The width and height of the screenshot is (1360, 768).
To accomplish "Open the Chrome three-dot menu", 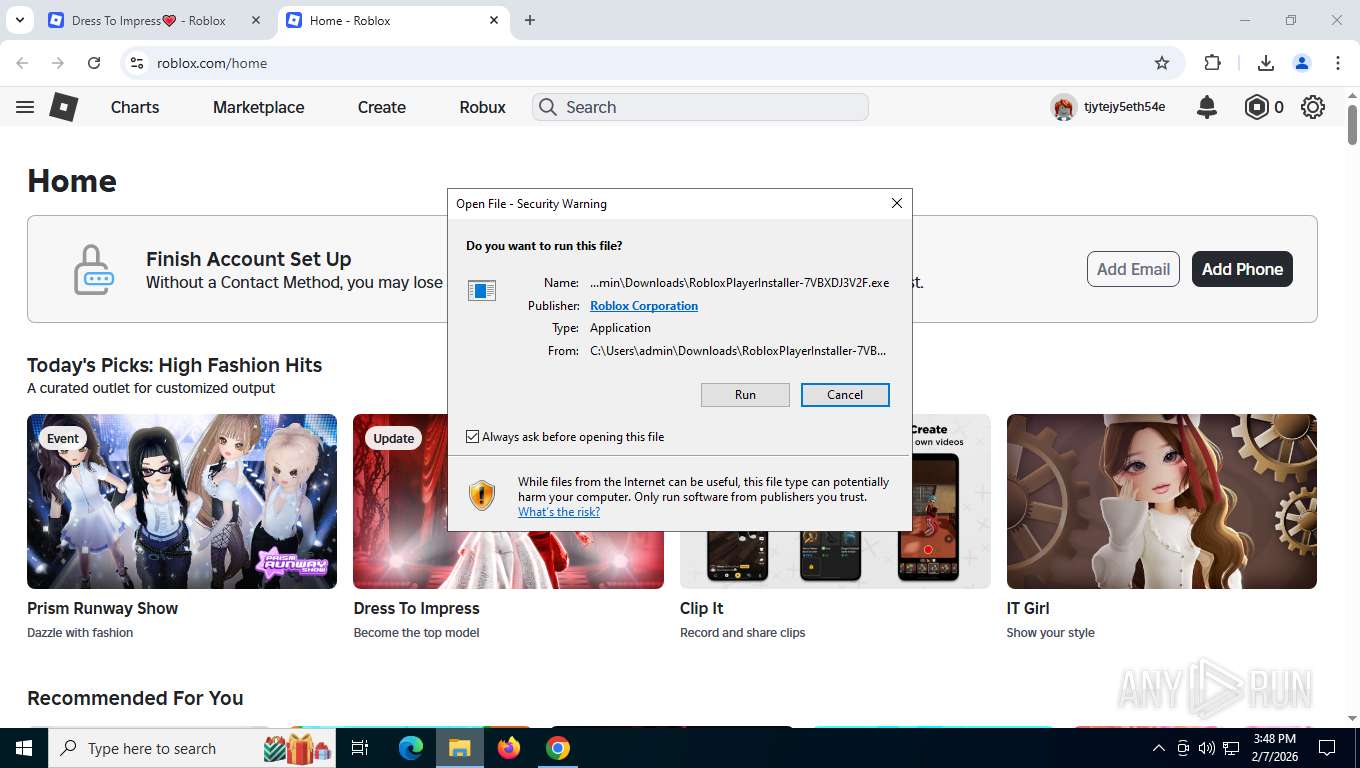I will [x=1338, y=63].
